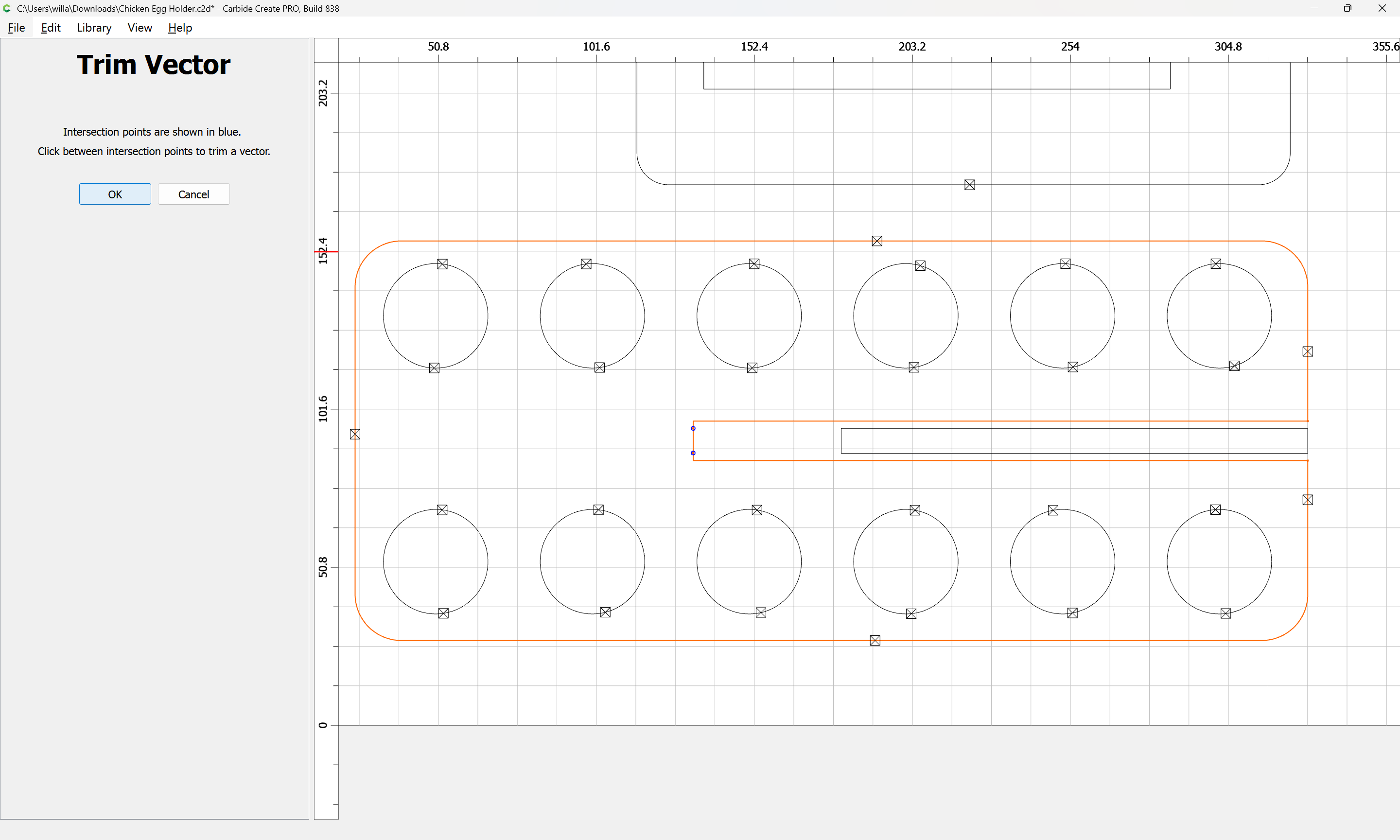1400x840 pixels.
Task: Click node marker on orange outline's bottom edge
Action: 875,640
